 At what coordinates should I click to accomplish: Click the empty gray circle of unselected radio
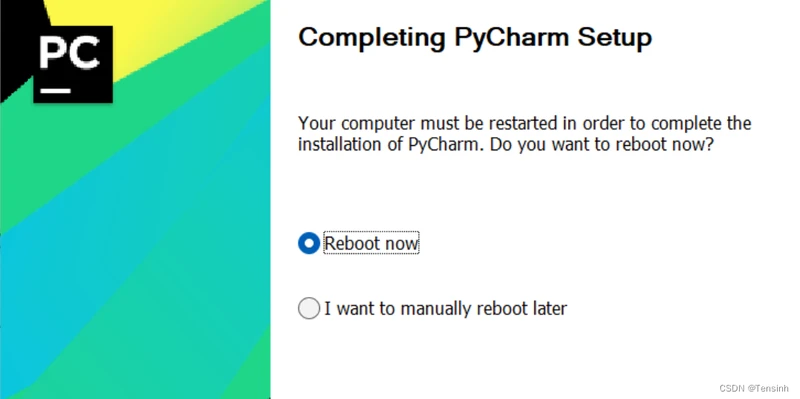309,309
